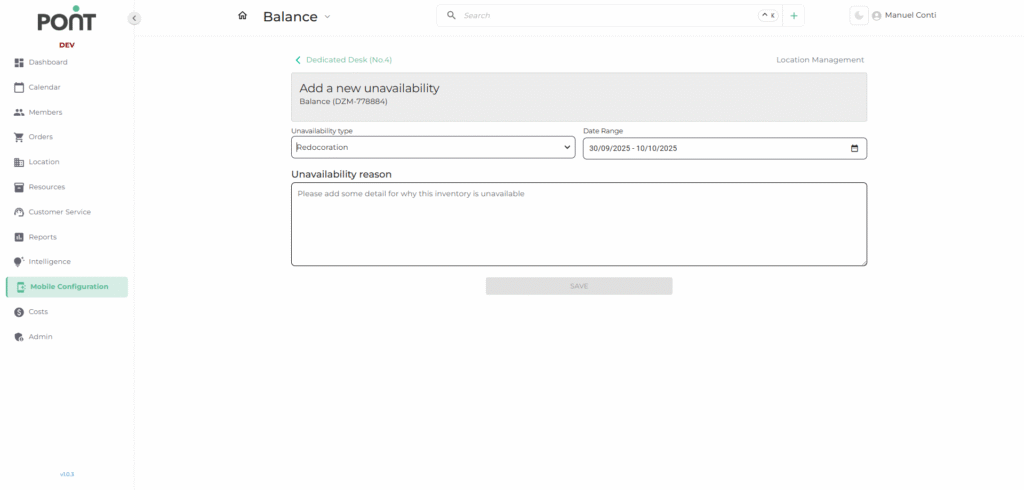Screen dimensions: 1024x490
Task: Toggle dark mode with the moon icon
Action: pyautogui.click(x=858, y=16)
